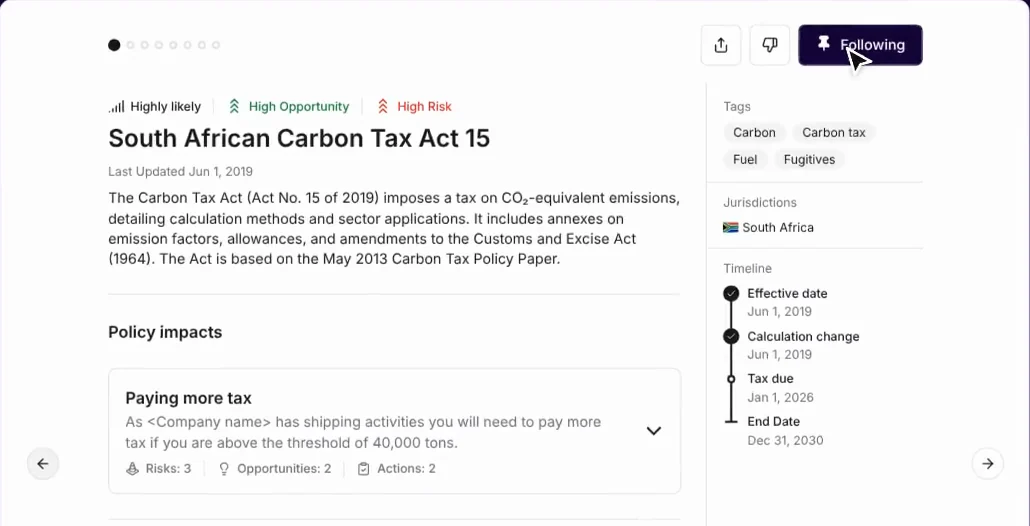The width and height of the screenshot is (1030, 526).
Task: Click the Tax due timeline marker
Action: pyautogui.click(x=731, y=379)
